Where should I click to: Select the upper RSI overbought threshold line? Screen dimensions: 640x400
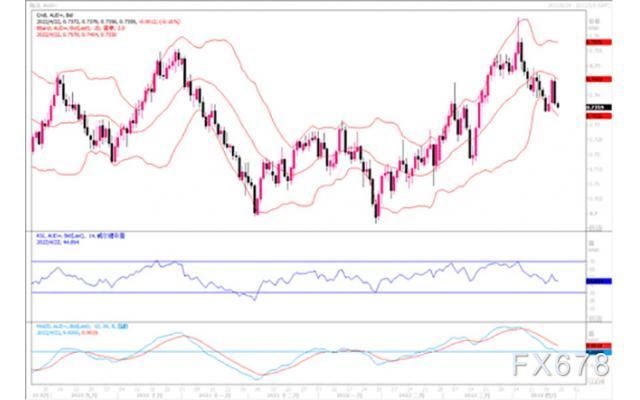[x=309, y=261]
